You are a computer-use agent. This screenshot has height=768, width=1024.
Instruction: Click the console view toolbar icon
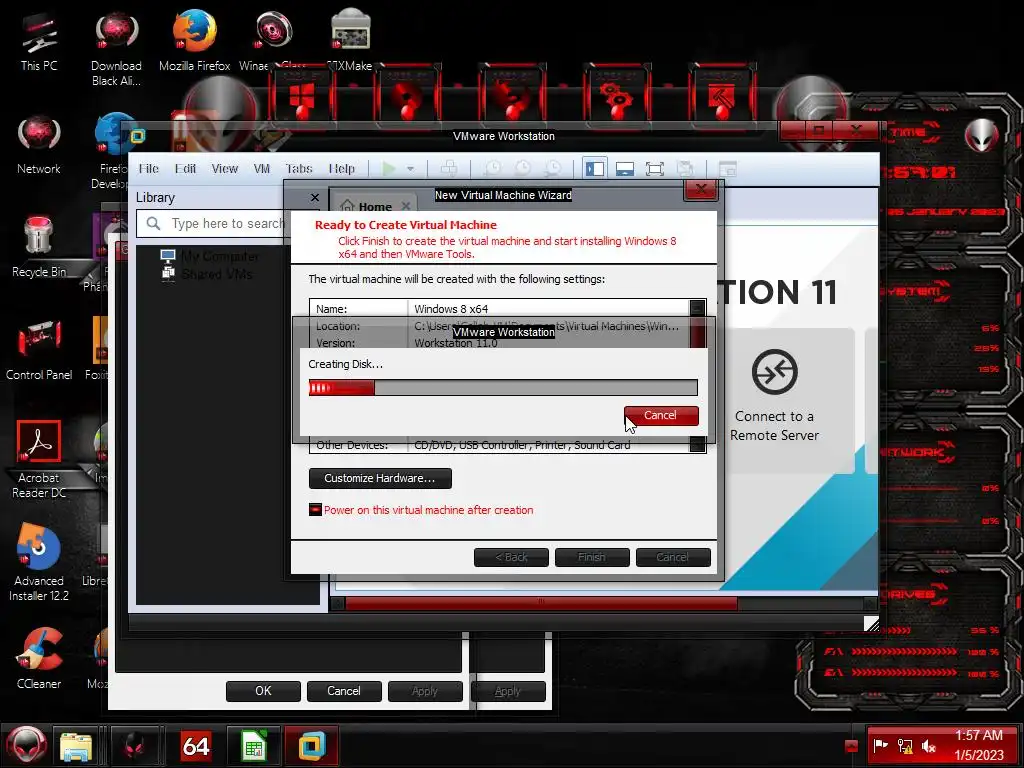coord(728,168)
